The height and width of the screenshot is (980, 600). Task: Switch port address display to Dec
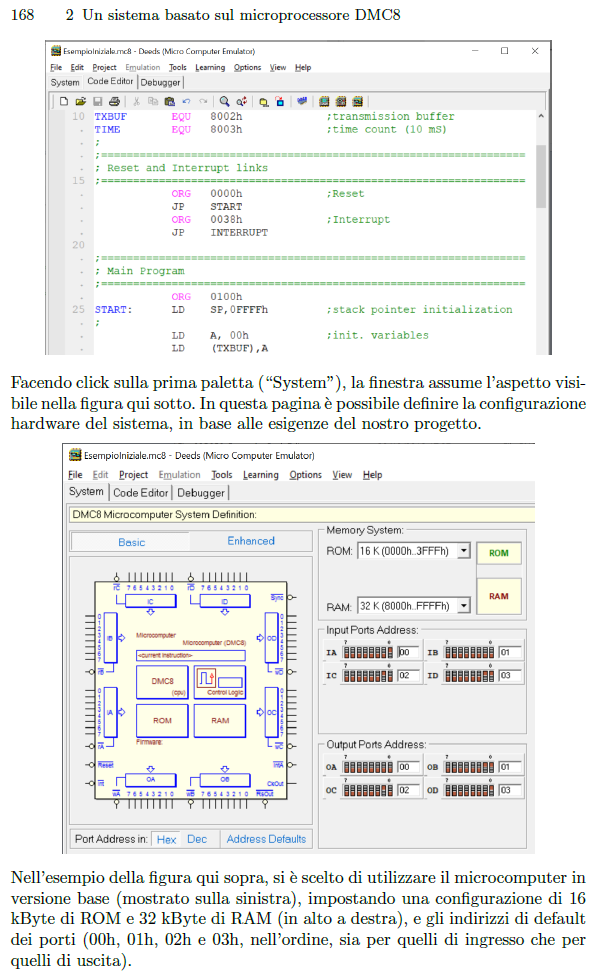click(x=197, y=839)
